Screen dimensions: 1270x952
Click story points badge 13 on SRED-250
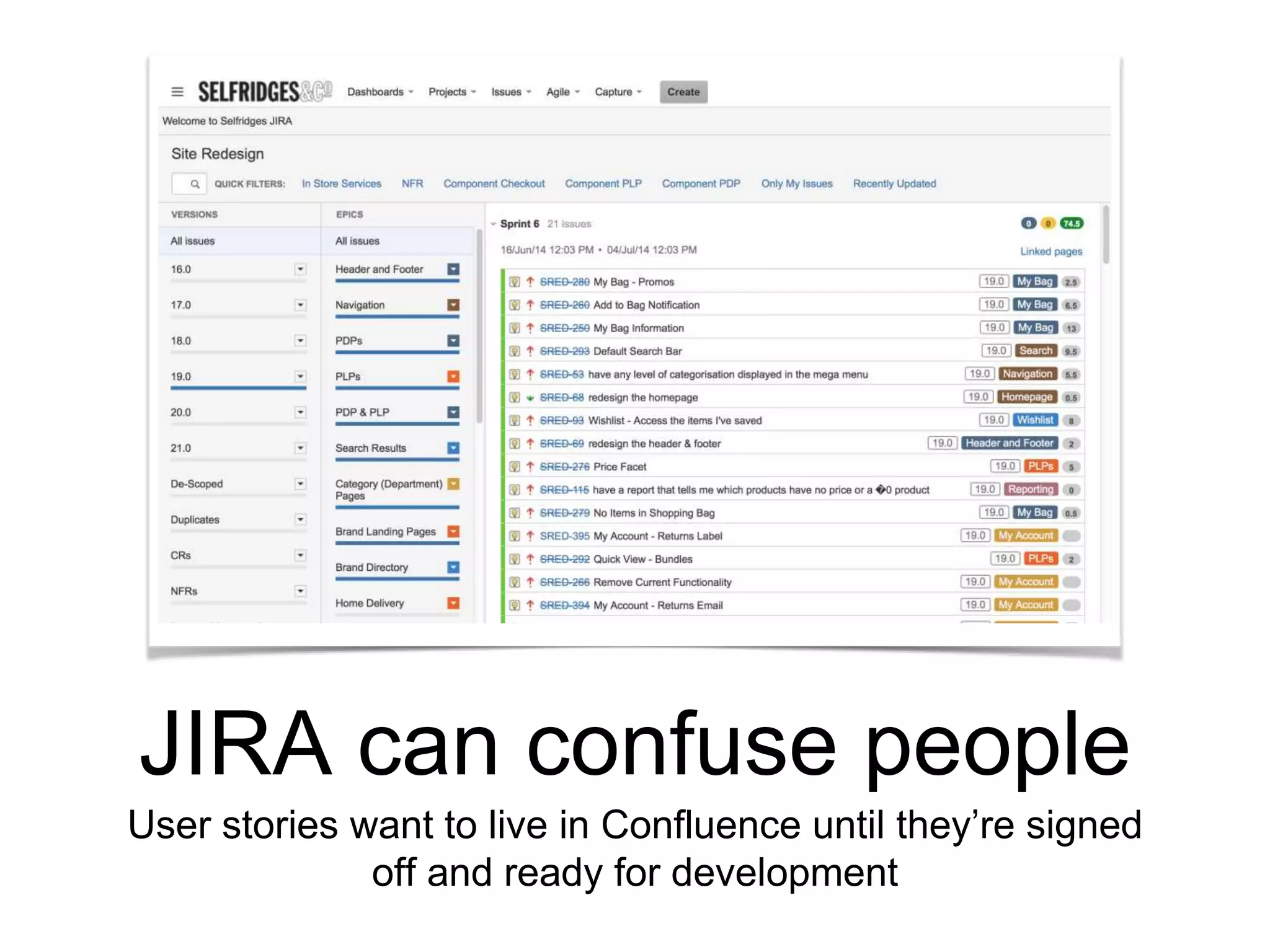pyautogui.click(x=1071, y=328)
